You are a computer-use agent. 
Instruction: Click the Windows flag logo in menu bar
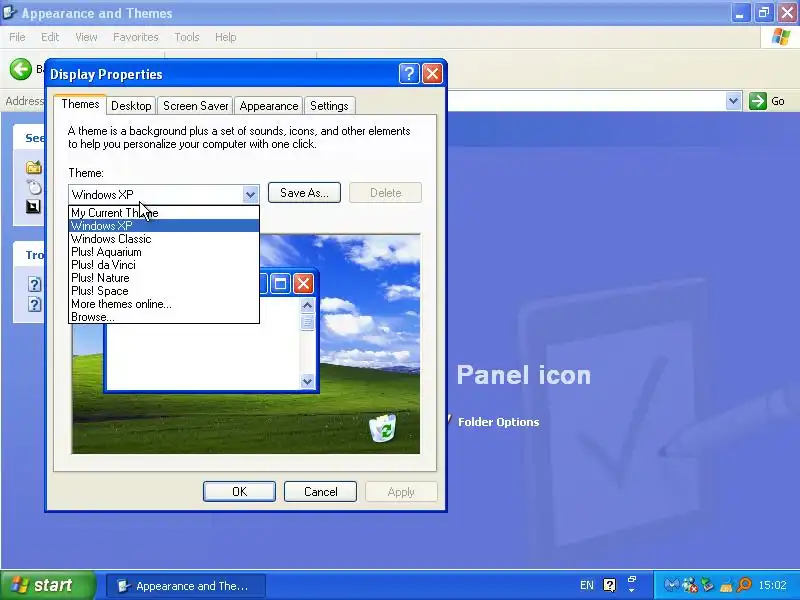(x=781, y=37)
